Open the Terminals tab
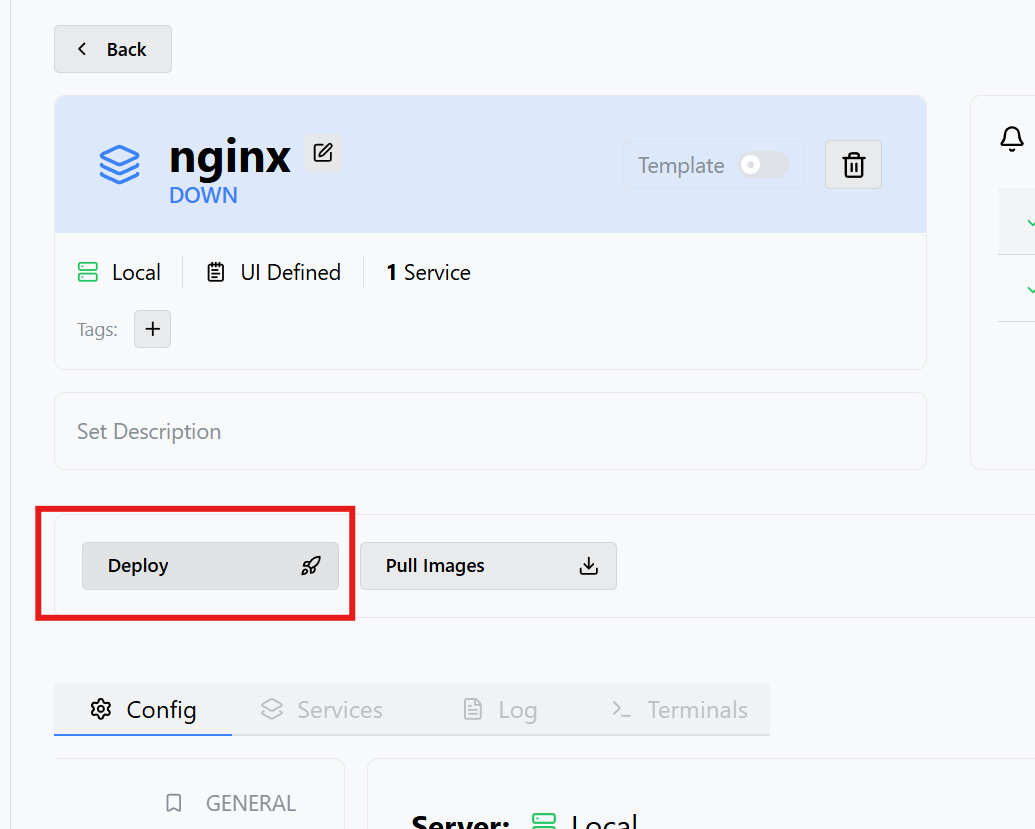The height and width of the screenshot is (829, 1035). (x=680, y=710)
